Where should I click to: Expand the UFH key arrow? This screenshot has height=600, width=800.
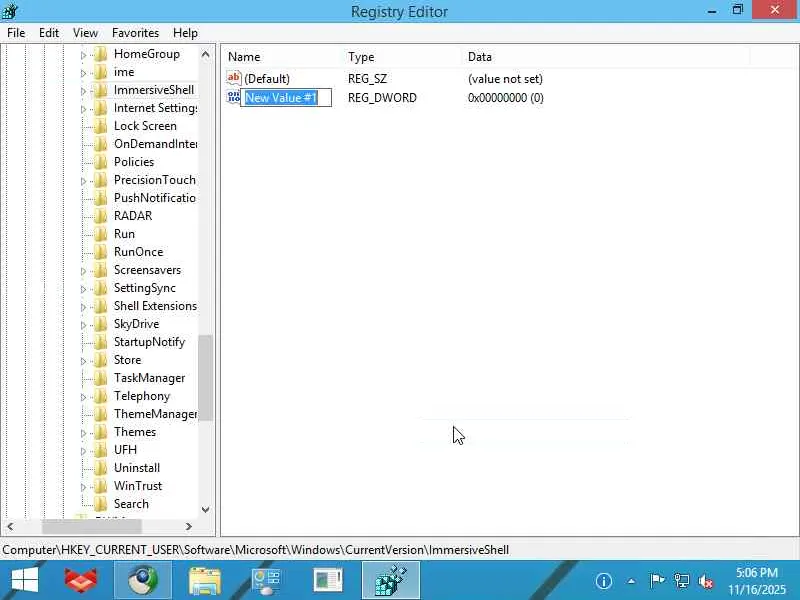click(83, 451)
